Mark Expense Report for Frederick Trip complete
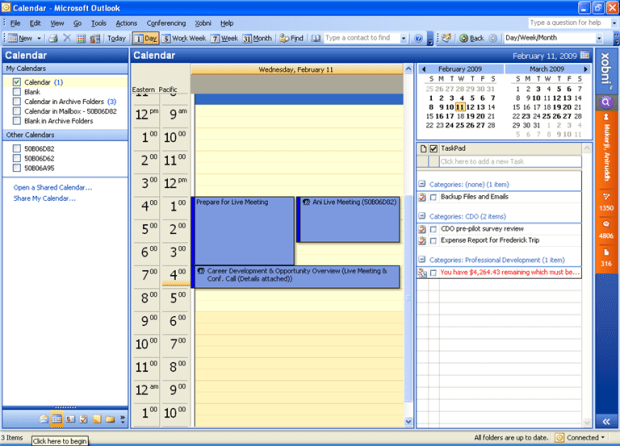The image size is (620, 446). click(x=433, y=240)
